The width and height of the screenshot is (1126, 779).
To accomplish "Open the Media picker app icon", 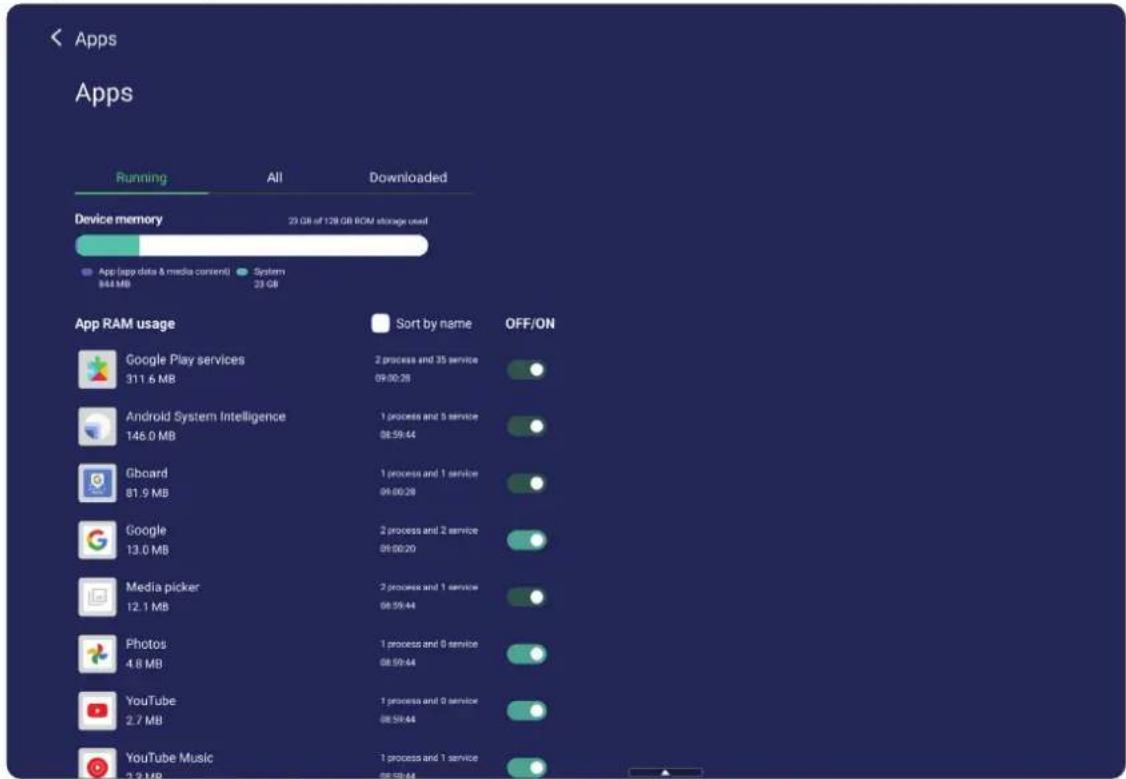I will pos(98,597).
